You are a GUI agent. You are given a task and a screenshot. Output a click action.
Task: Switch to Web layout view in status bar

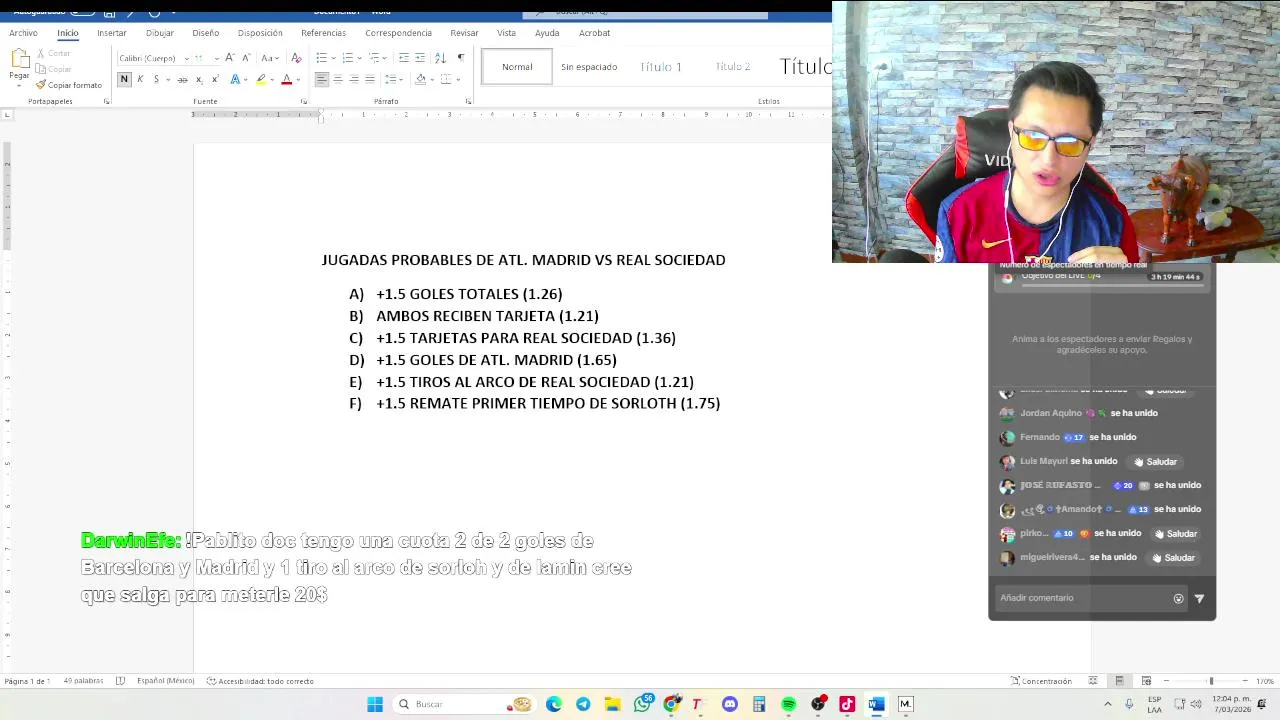[x=1146, y=681]
